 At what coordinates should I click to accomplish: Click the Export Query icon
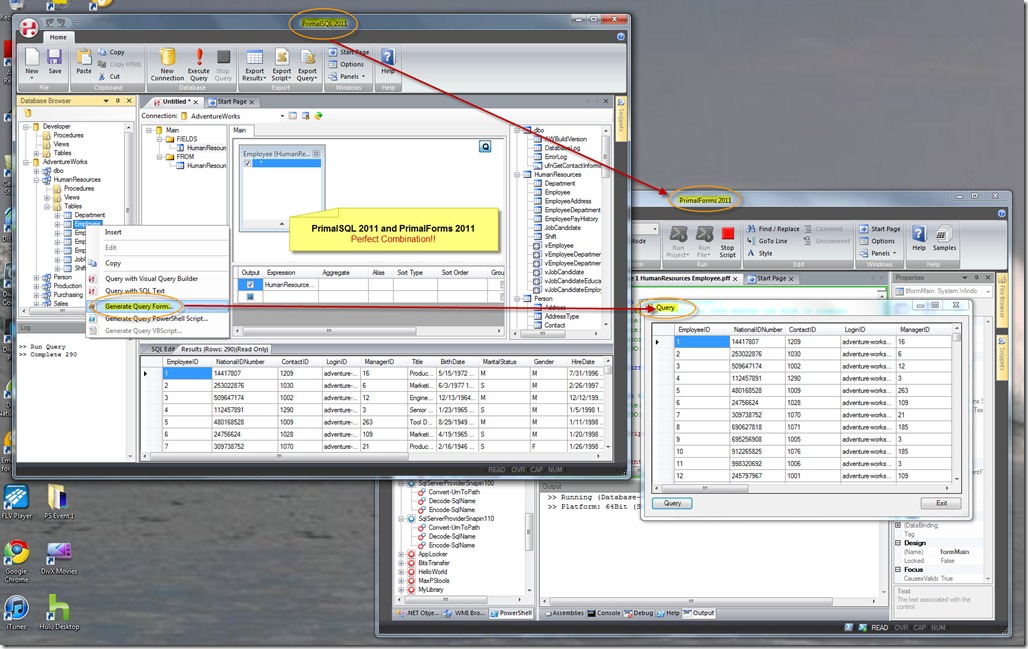click(x=307, y=57)
